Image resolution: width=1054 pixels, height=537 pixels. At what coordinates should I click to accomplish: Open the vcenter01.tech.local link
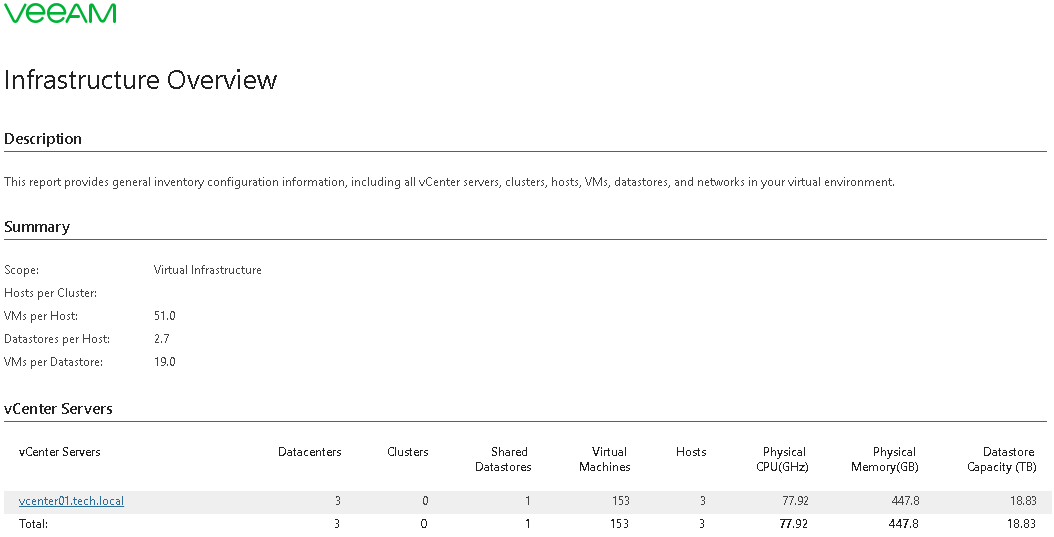(x=71, y=501)
